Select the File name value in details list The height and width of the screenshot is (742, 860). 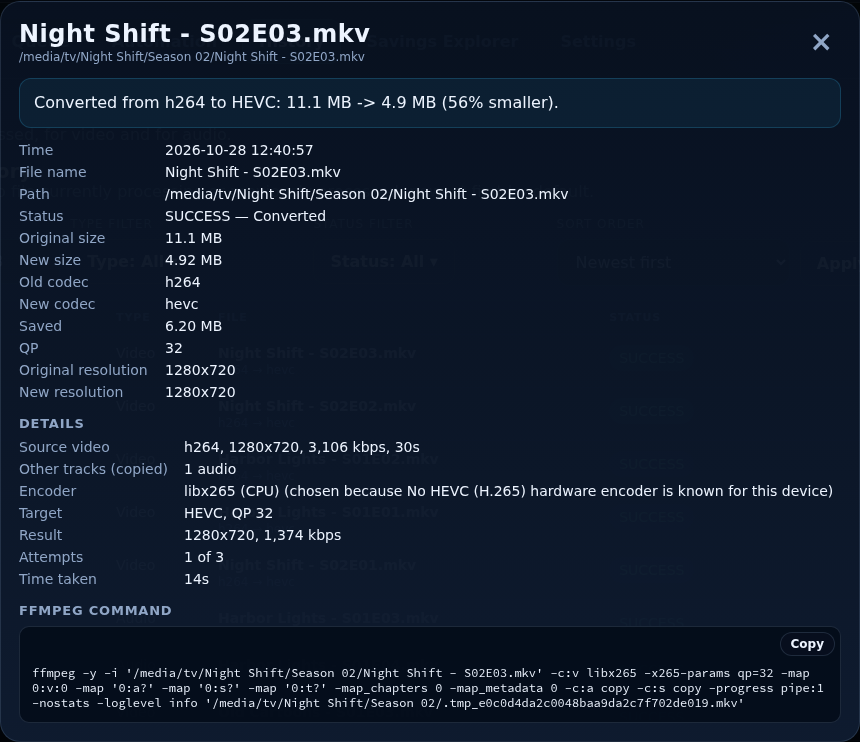click(x=253, y=172)
